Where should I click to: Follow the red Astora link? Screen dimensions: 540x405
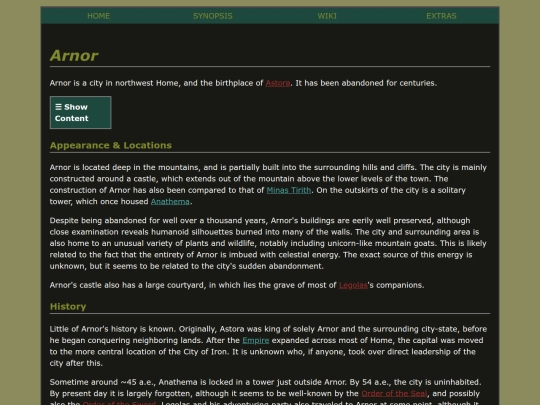click(x=278, y=83)
